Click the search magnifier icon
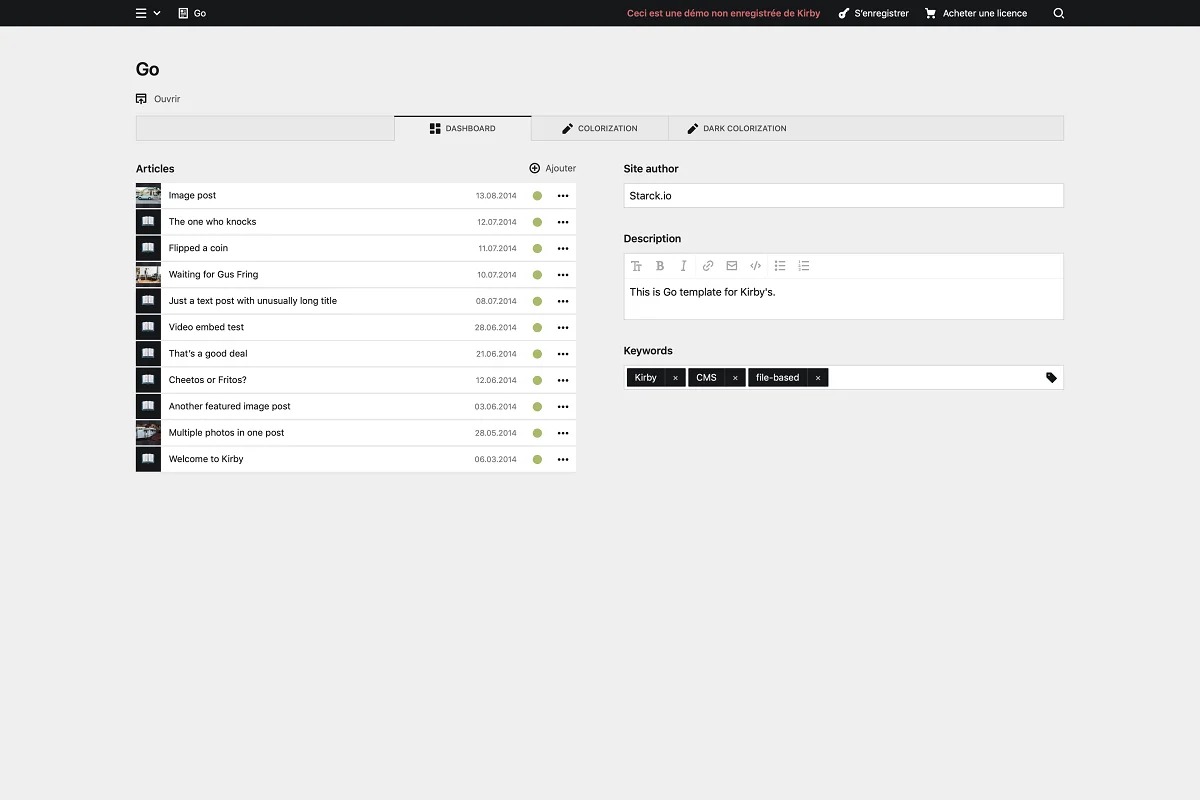 (x=1059, y=13)
